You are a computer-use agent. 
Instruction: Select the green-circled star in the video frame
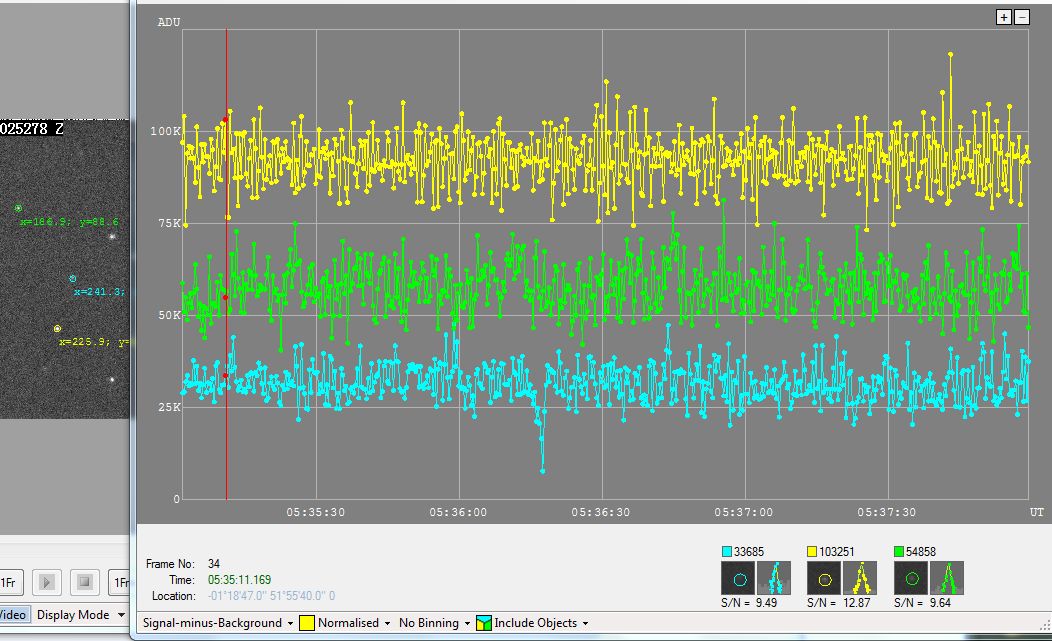tap(18, 208)
